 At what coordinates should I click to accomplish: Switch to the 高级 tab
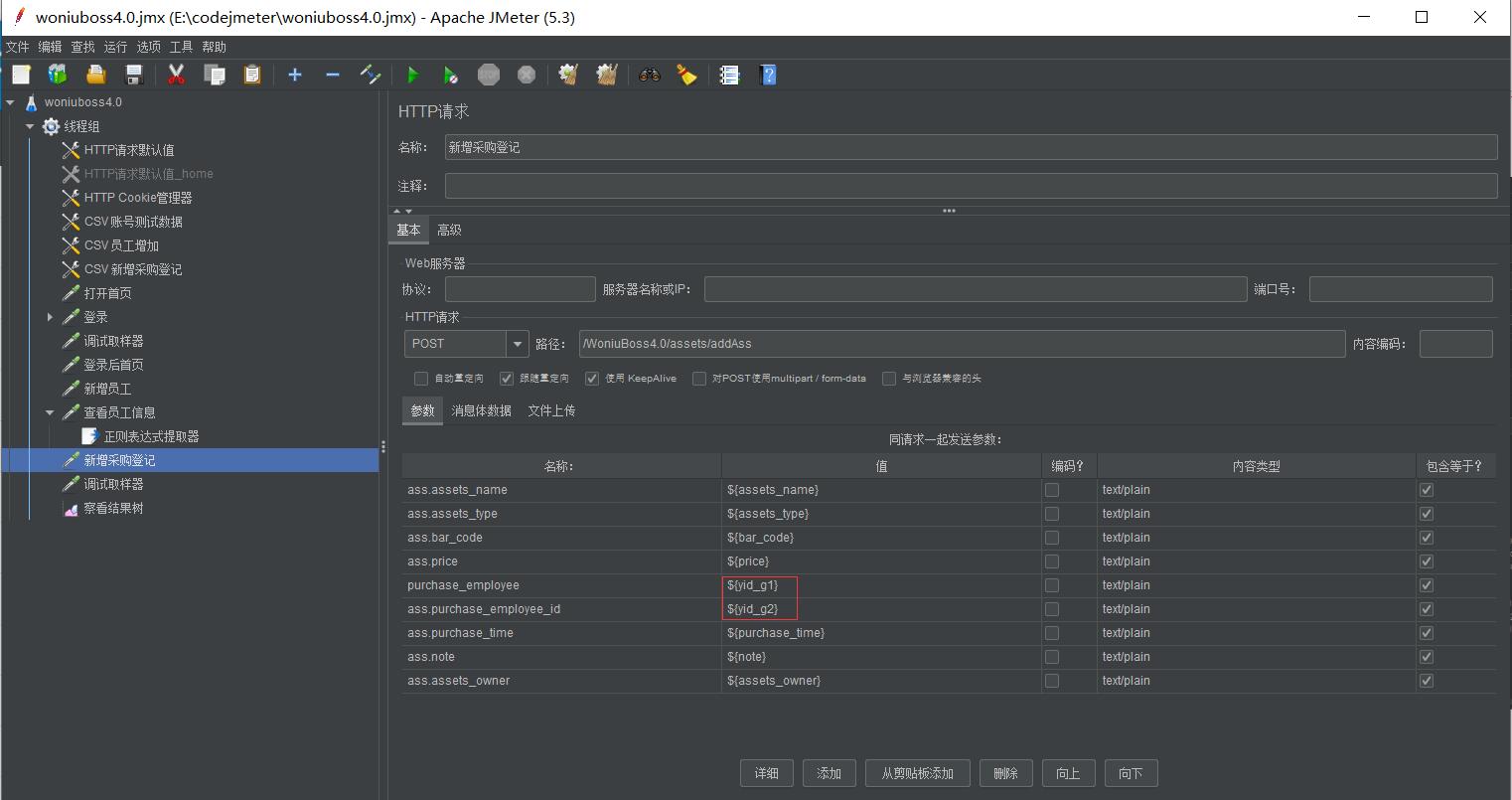(449, 230)
